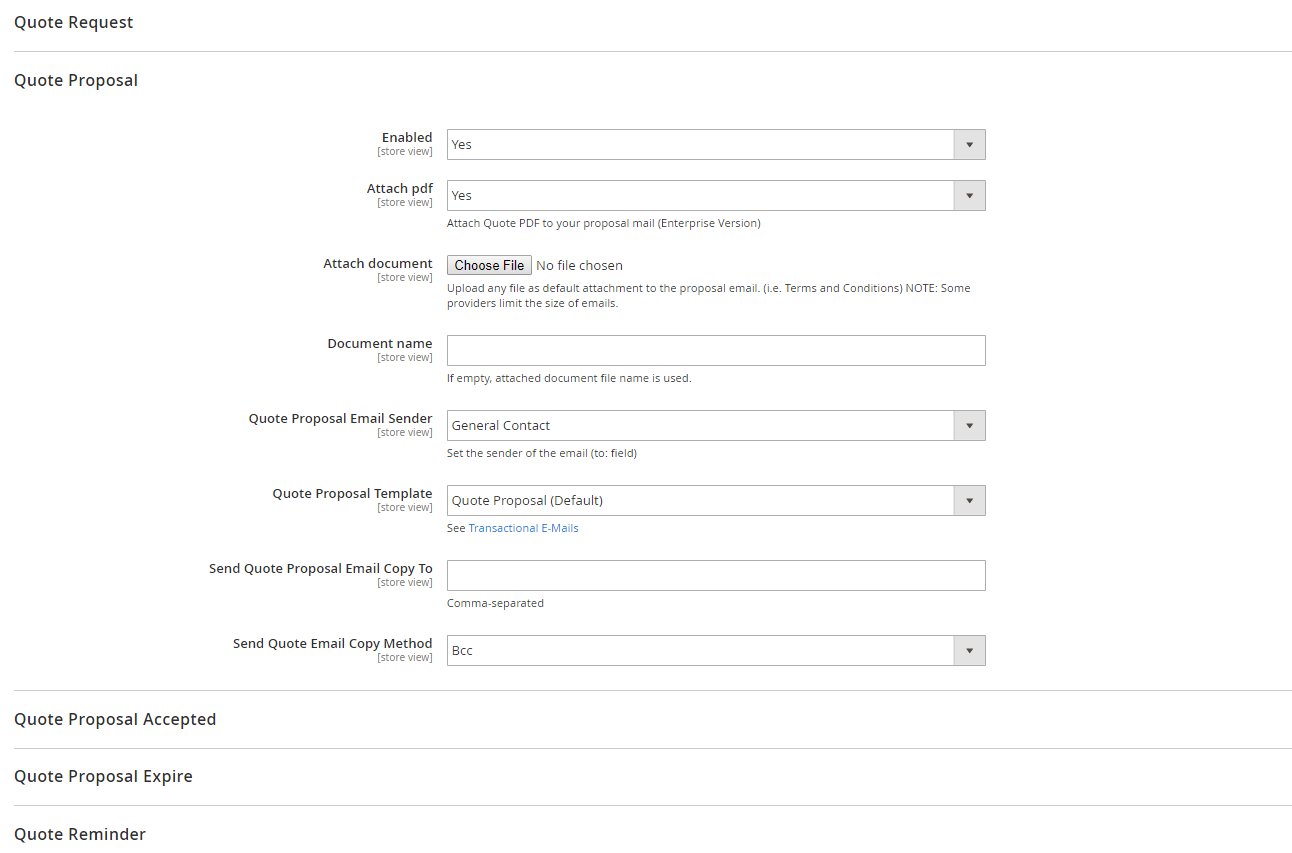Focus the Send Quote Proposal Email Copy To field

click(x=716, y=575)
